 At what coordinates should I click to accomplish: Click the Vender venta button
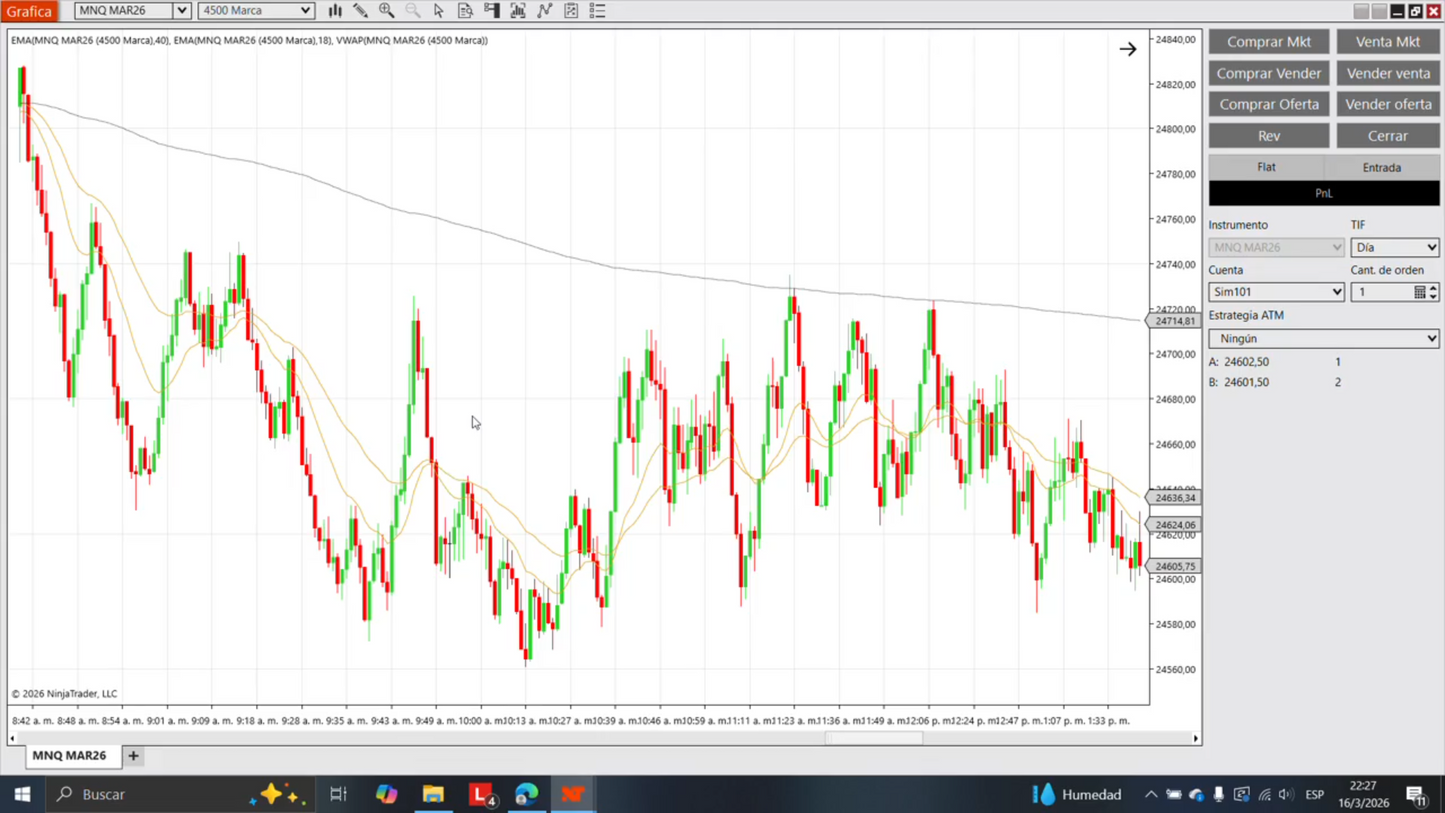[x=1388, y=73]
